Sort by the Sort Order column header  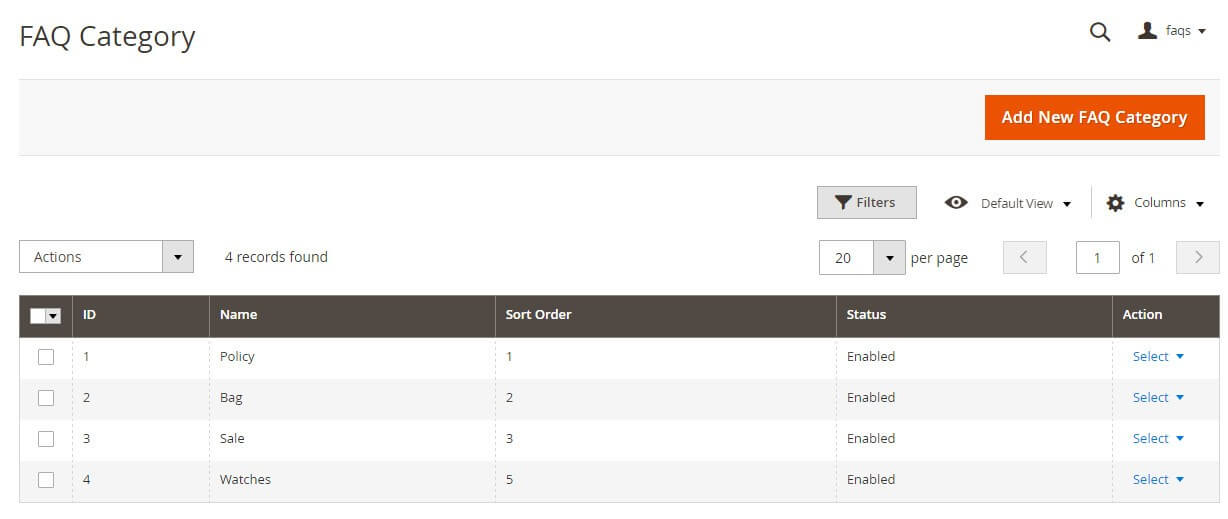[538, 315]
